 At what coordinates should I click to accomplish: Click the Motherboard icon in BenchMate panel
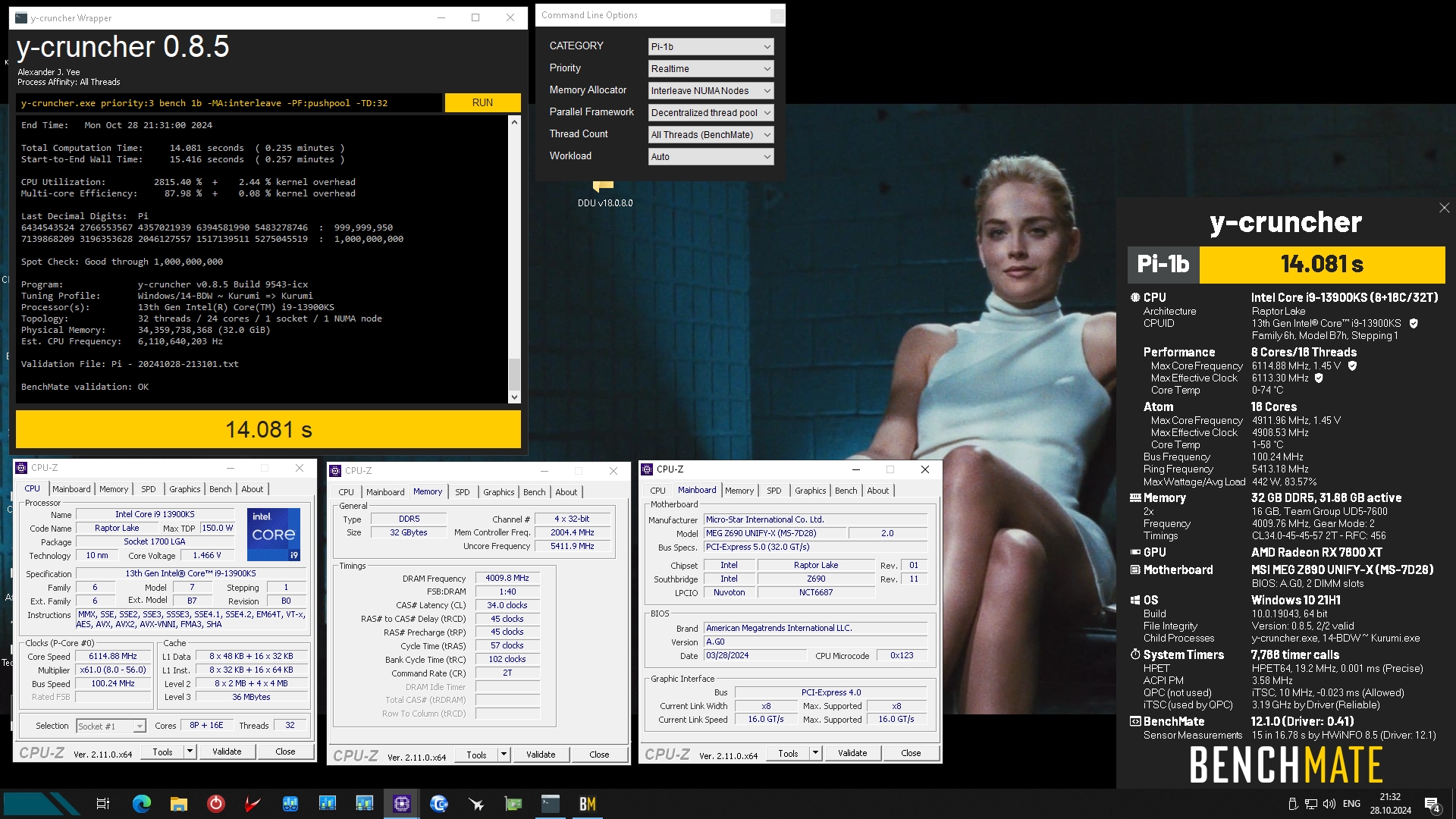[1135, 570]
